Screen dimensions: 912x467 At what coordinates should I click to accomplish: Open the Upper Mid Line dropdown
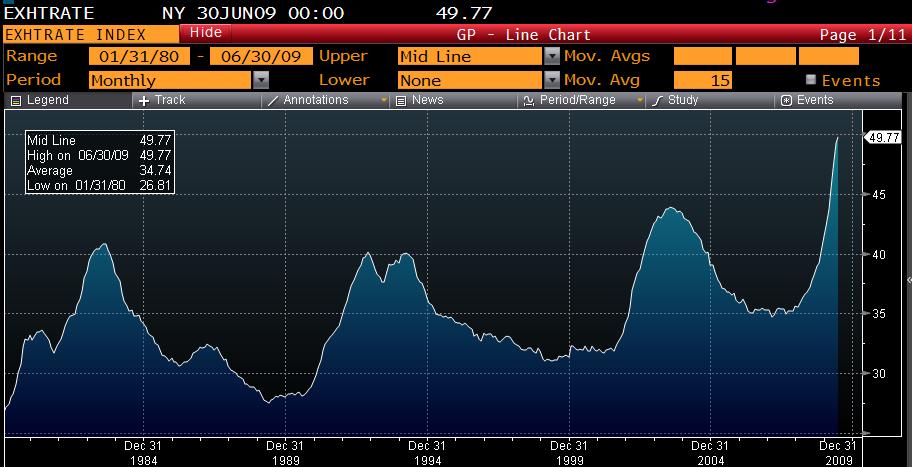552,57
